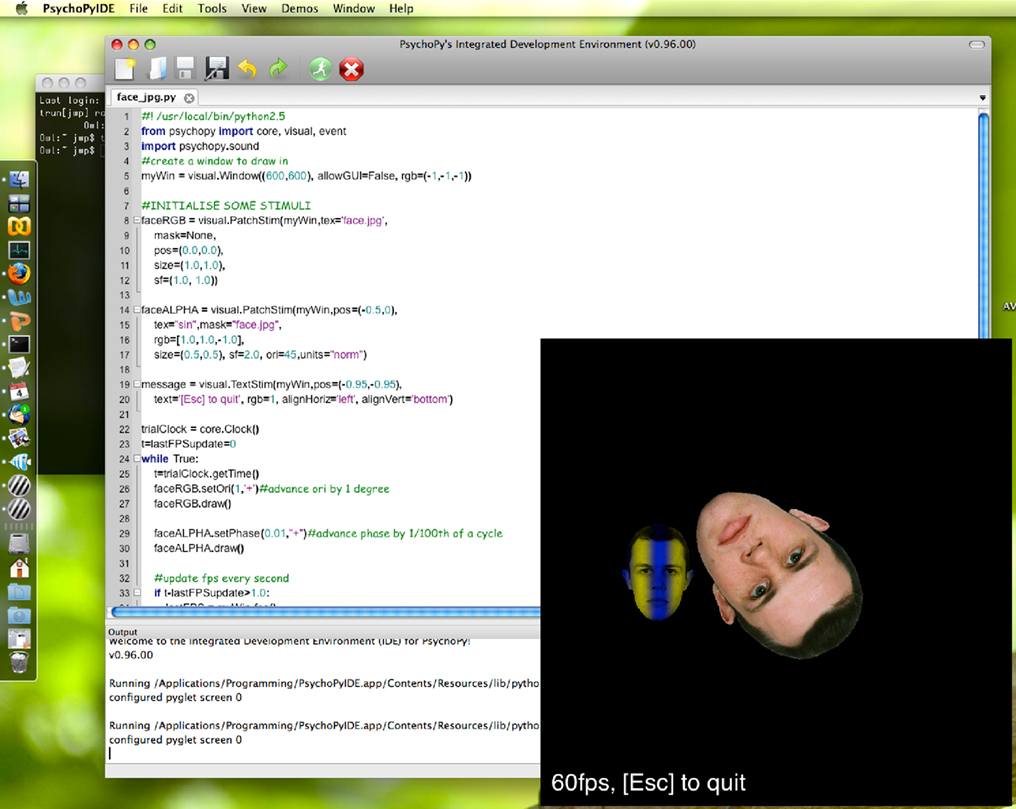Launch the orange interlocked-rings dock app

click(19, 227)
